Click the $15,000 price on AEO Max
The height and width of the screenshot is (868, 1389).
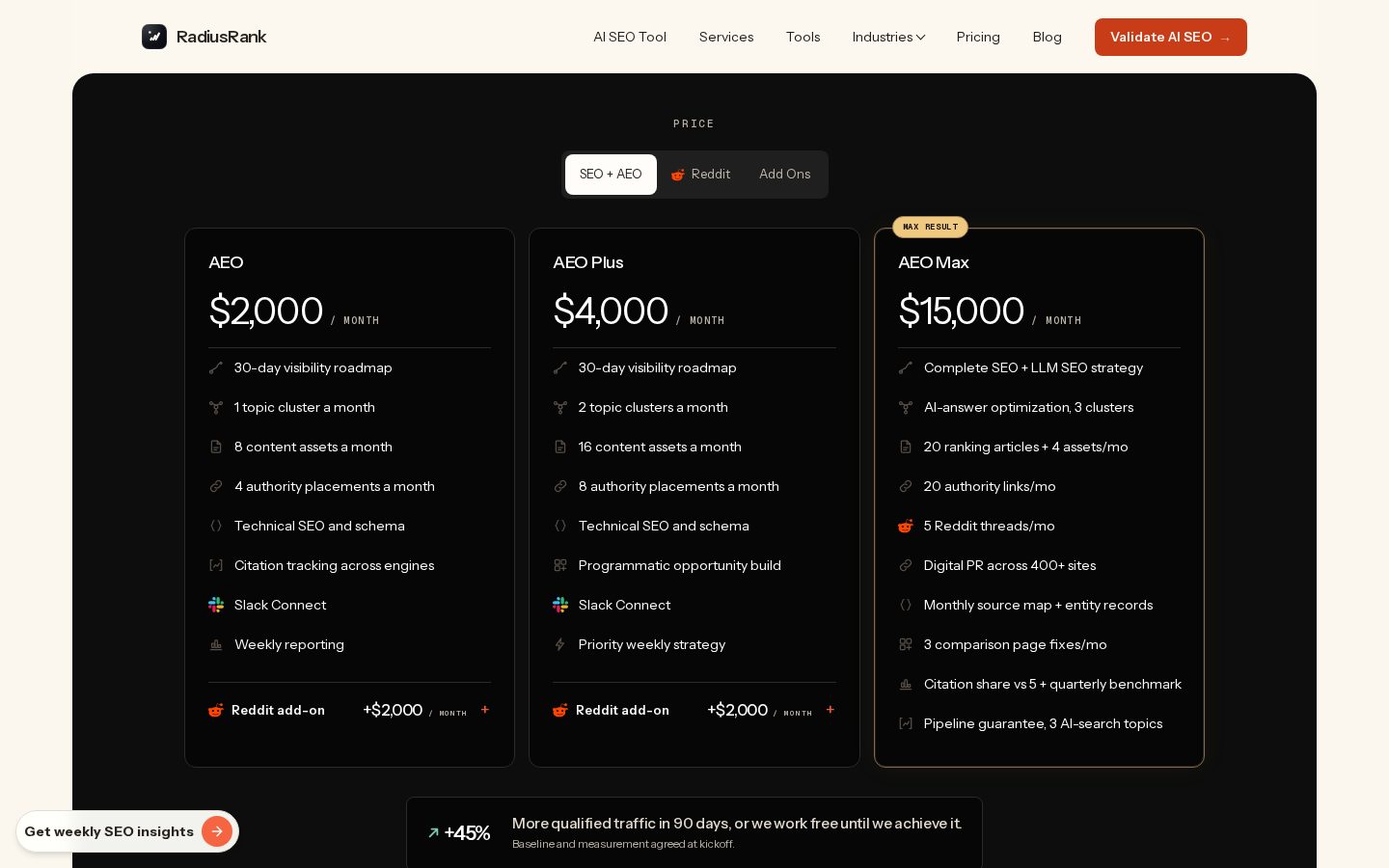click(961, 311)
